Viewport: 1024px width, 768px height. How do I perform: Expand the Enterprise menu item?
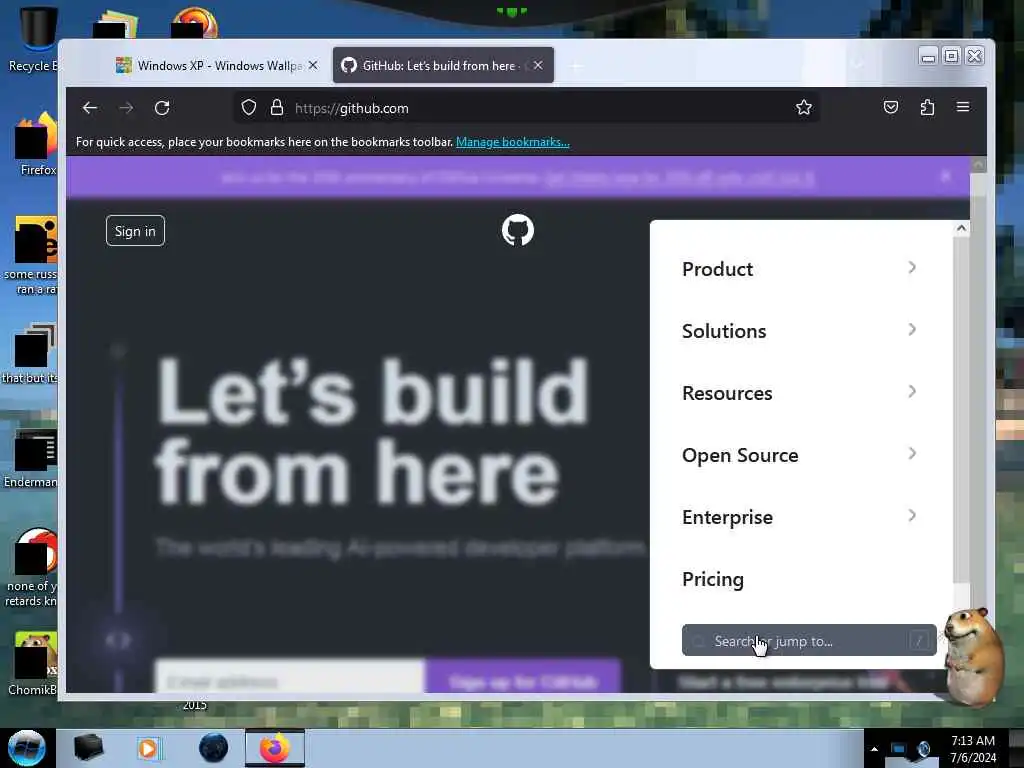click(x=800, y=517)
